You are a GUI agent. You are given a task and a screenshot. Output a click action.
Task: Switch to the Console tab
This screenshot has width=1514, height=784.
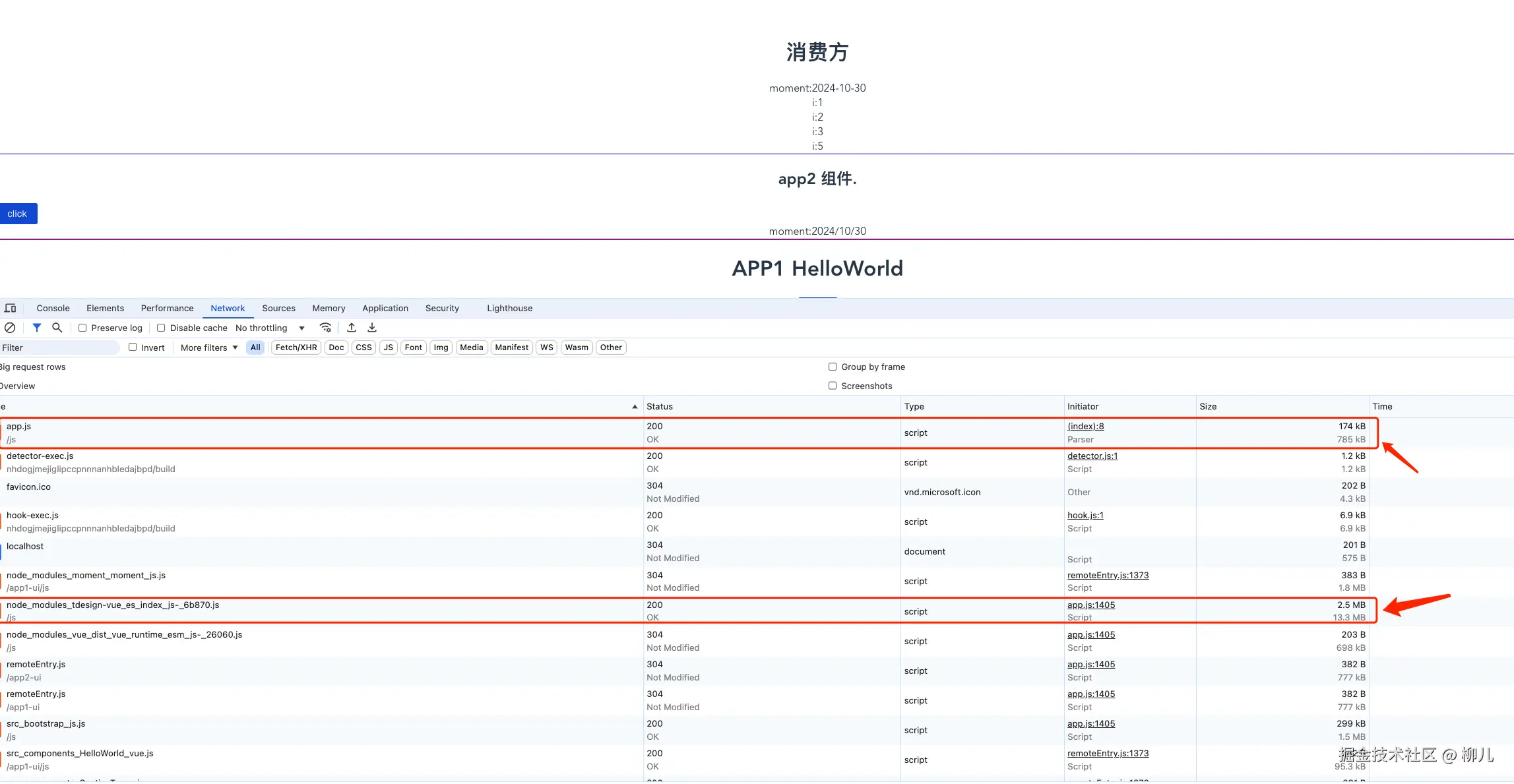click(x=53, y=308)
